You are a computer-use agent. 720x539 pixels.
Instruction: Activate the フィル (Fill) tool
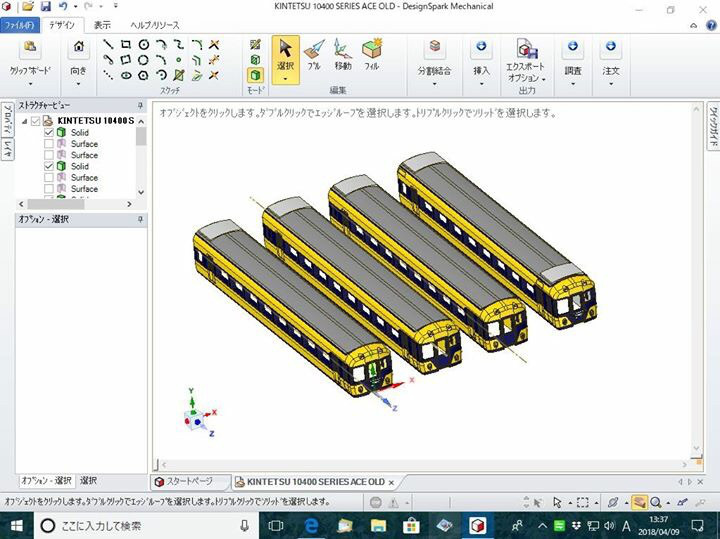pyautogui.click(x=371, y=54)
